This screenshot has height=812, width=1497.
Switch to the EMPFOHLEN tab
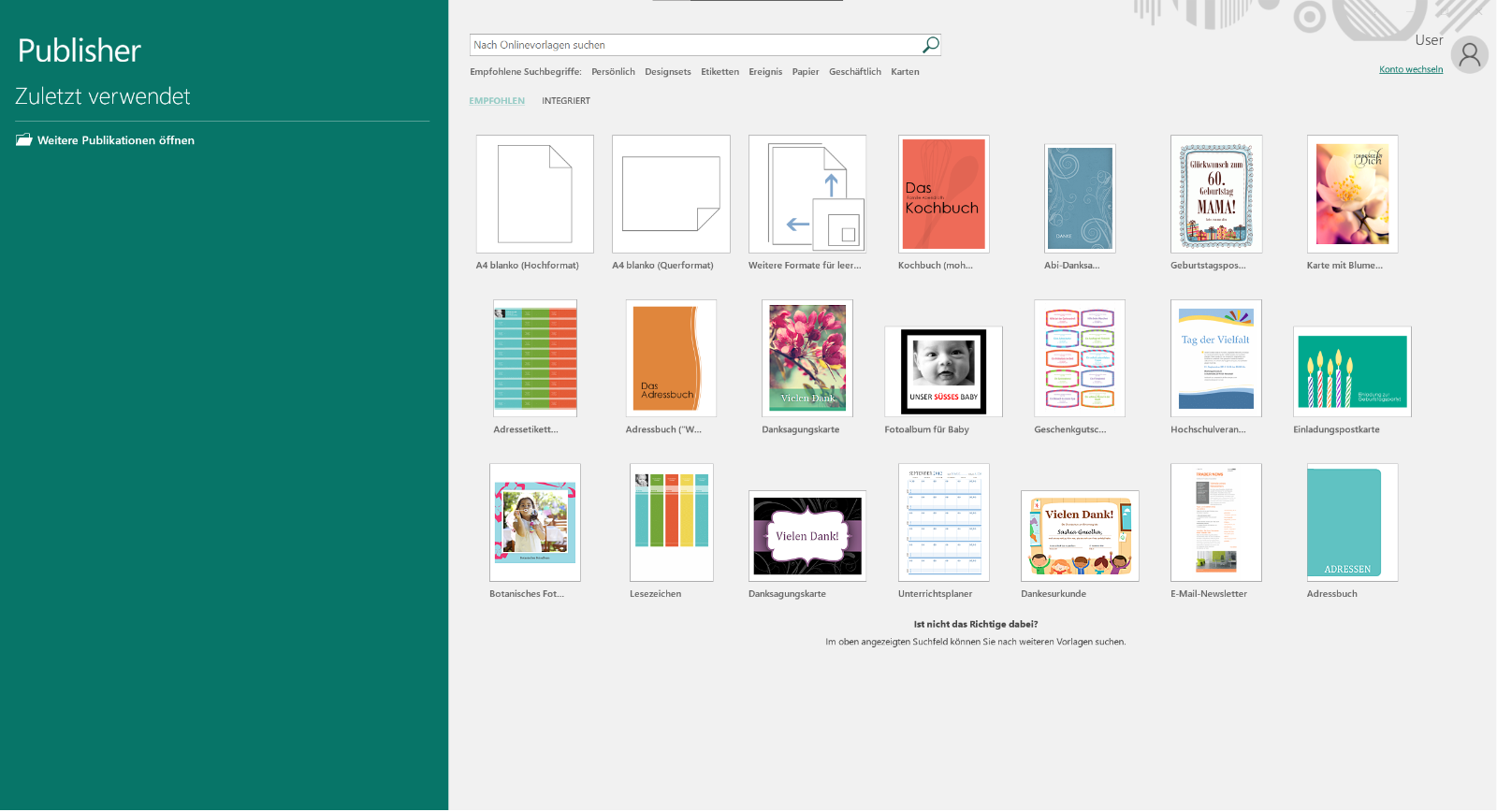coord(497,101)
